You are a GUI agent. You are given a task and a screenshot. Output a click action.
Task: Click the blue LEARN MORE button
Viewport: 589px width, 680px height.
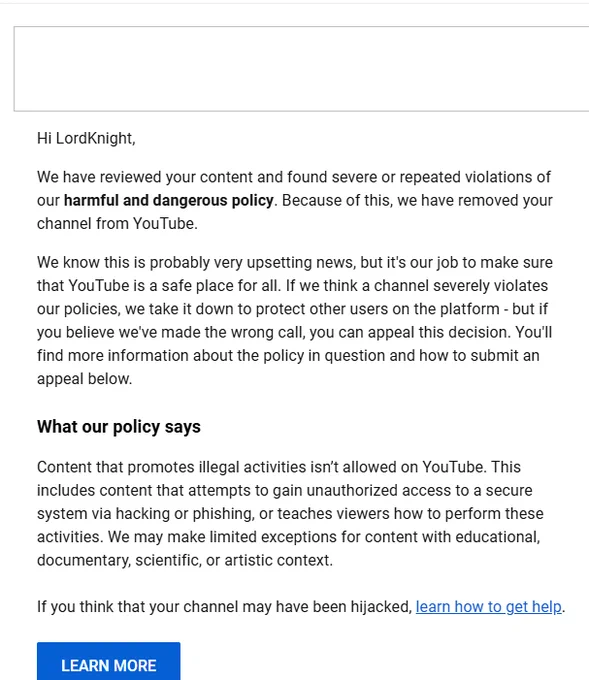[108, 661]
